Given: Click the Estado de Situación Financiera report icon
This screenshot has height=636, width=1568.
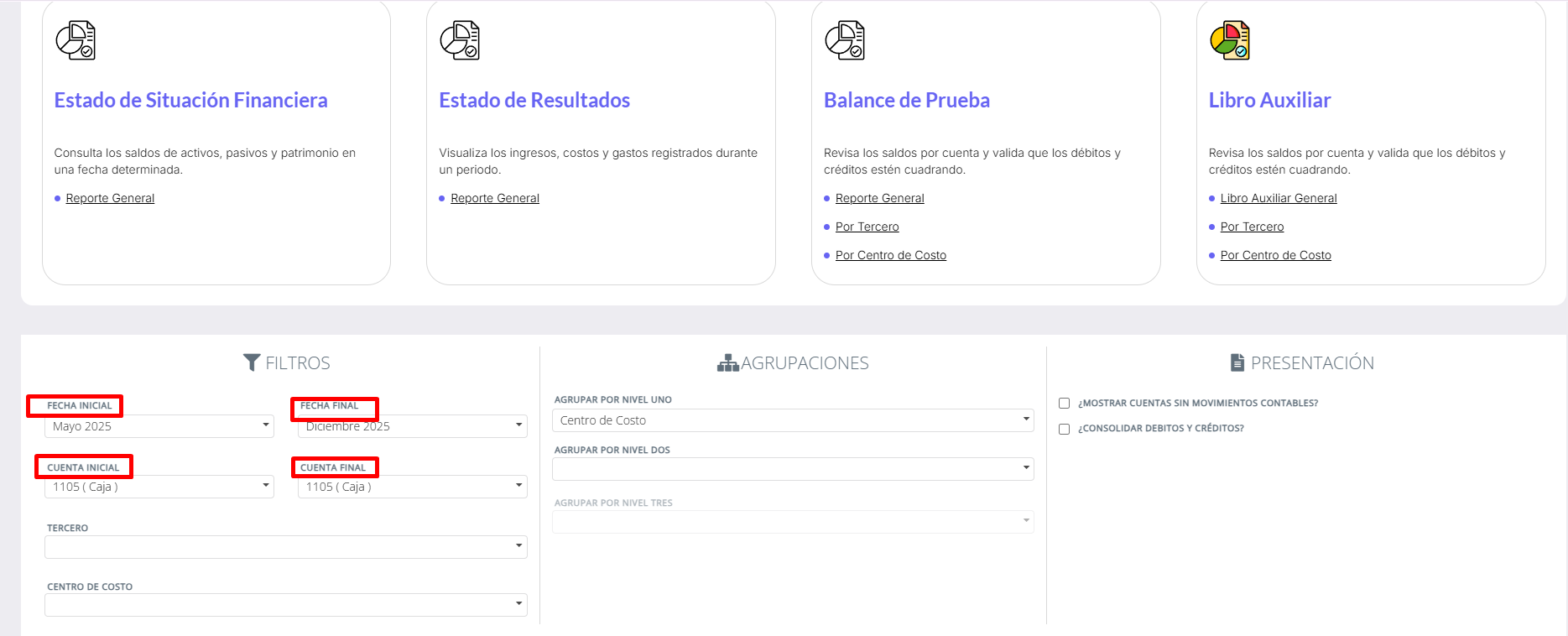Looking at the screenshot, I should coord(76,40).
